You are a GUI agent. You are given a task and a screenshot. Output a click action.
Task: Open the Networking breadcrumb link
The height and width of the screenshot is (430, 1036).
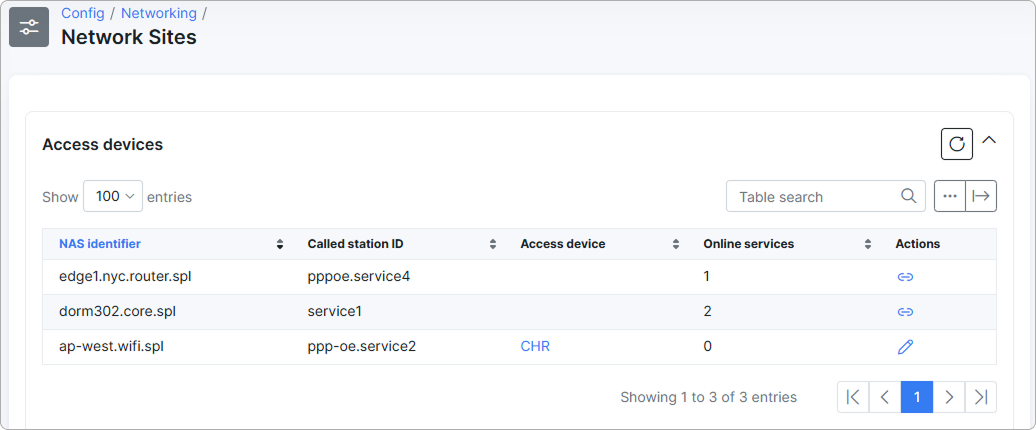click(159, 13)
